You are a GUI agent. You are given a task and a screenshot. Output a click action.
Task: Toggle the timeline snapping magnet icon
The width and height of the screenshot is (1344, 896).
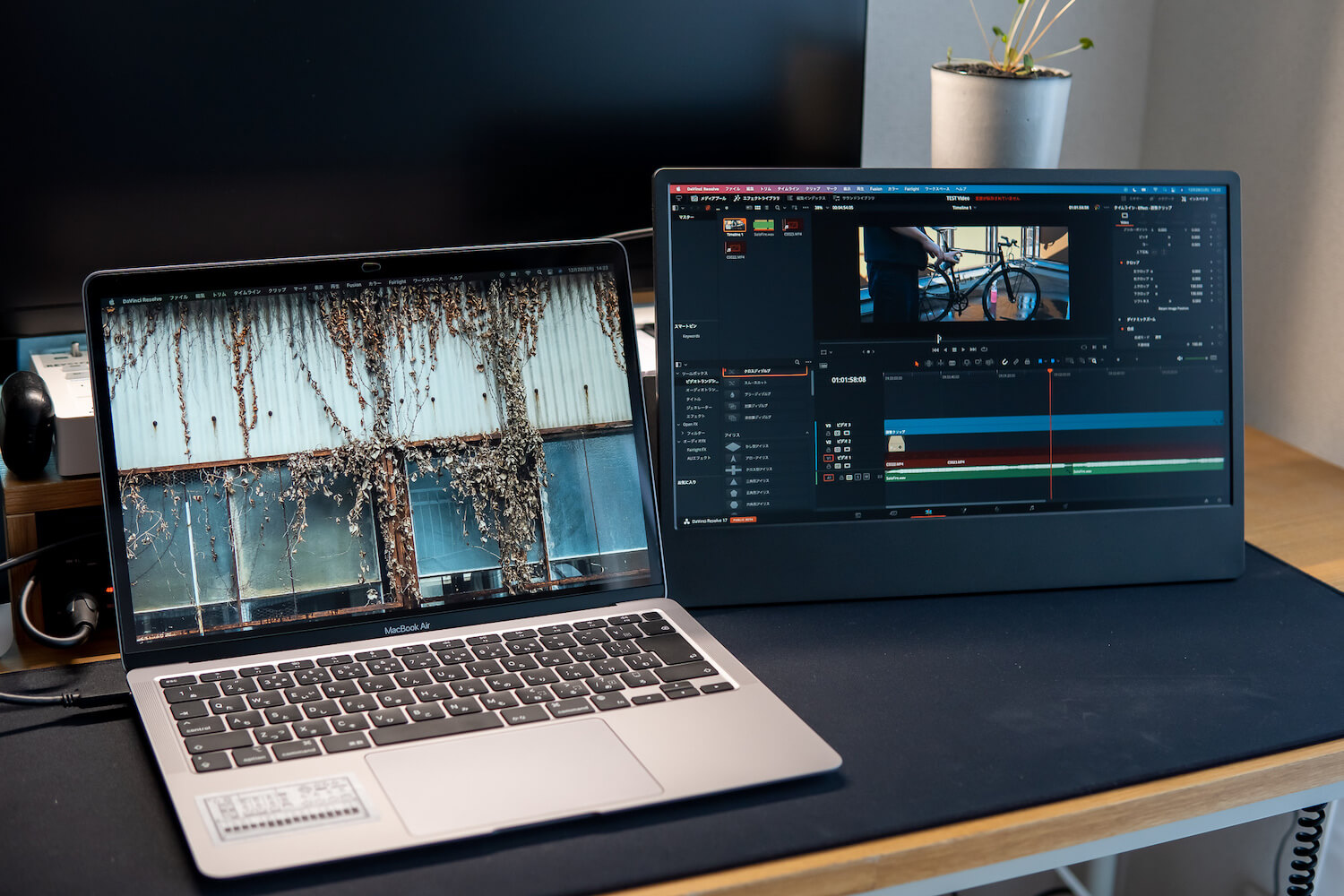click(1005, 362)
